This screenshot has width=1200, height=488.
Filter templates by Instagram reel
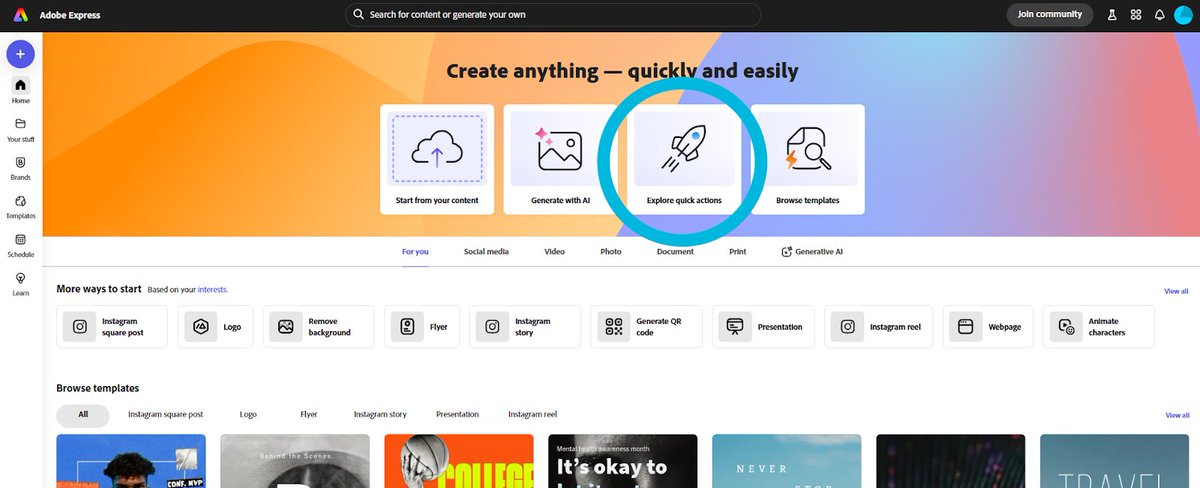533,414
